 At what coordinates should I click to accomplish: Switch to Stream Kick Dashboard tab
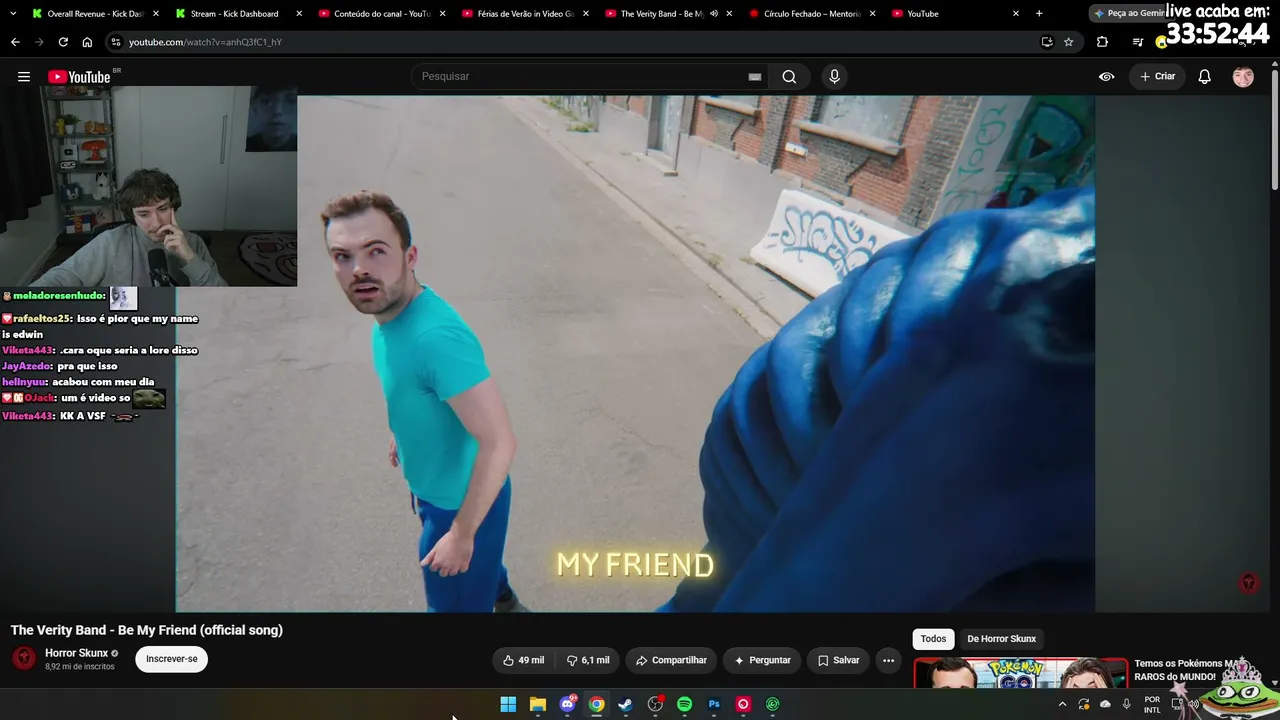pyautogui.click(x=238, y=14)
